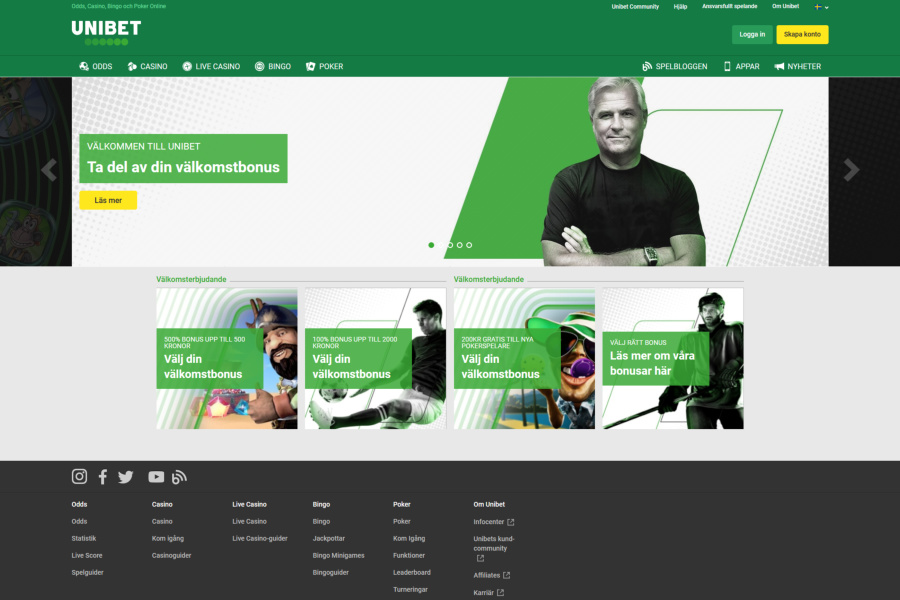This screenshot has height=600, width=900.
Task: Click the Bingo Minigames footer link
Action: (339, 556)
